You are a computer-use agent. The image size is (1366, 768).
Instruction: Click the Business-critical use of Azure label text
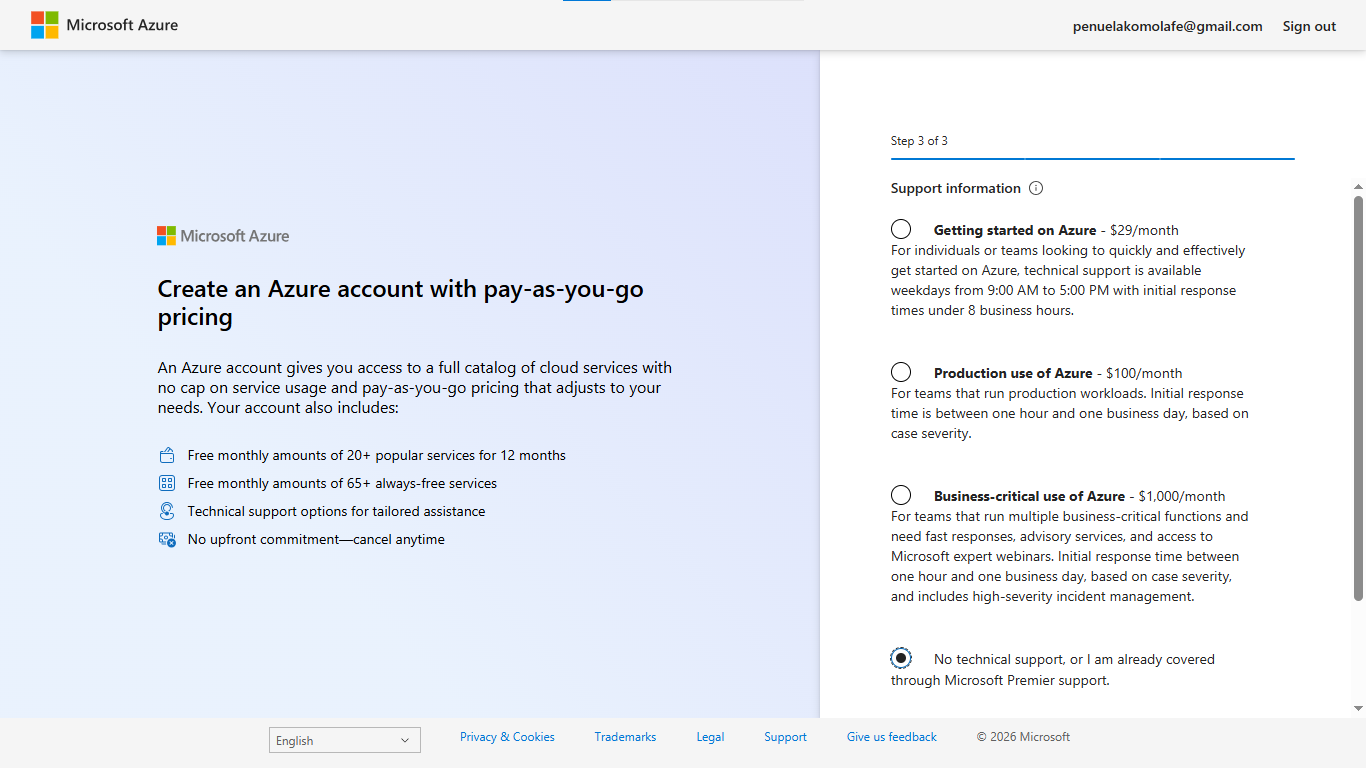click(x=1029, y=496)
